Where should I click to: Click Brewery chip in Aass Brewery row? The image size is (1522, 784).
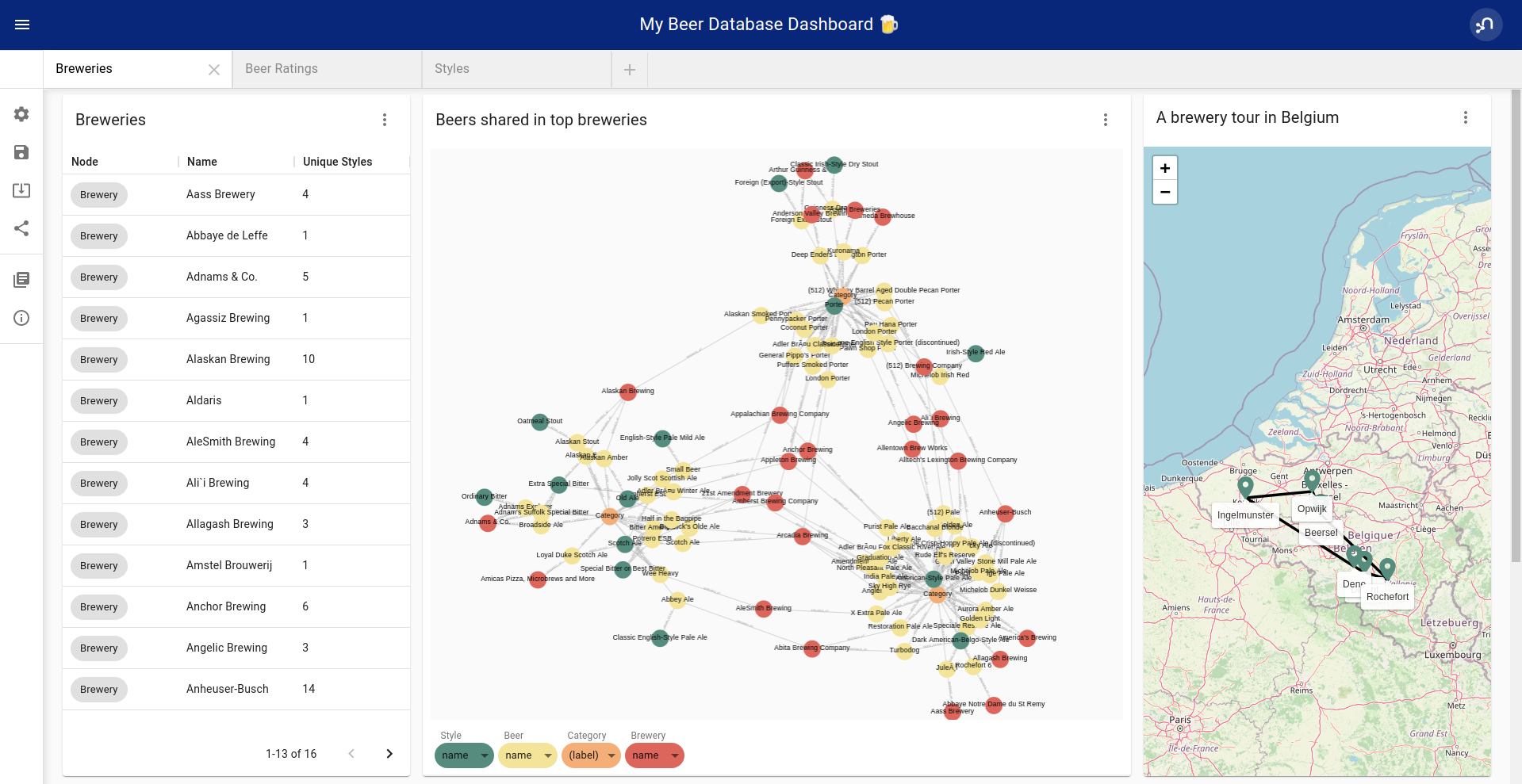pos(99,195)
